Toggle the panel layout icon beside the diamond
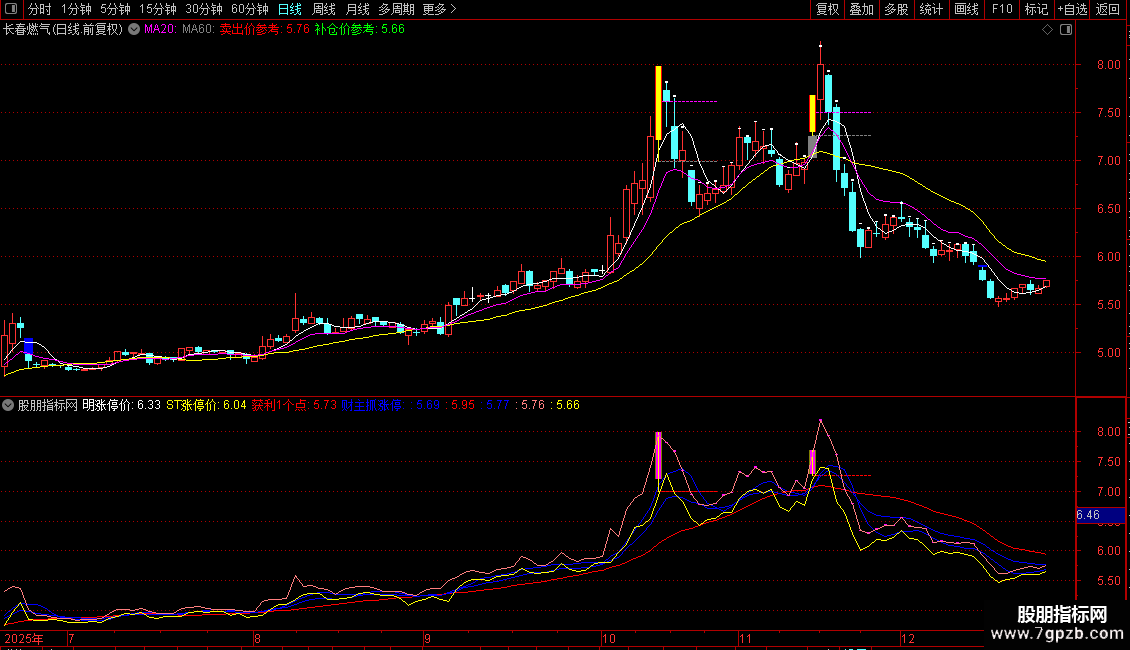Viewport: 1130px width, 650px height. (x=1066, y=30)
